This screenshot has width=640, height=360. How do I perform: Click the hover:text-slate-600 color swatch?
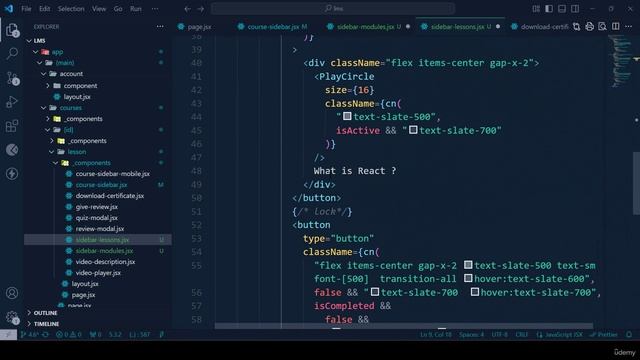(468, 278)
